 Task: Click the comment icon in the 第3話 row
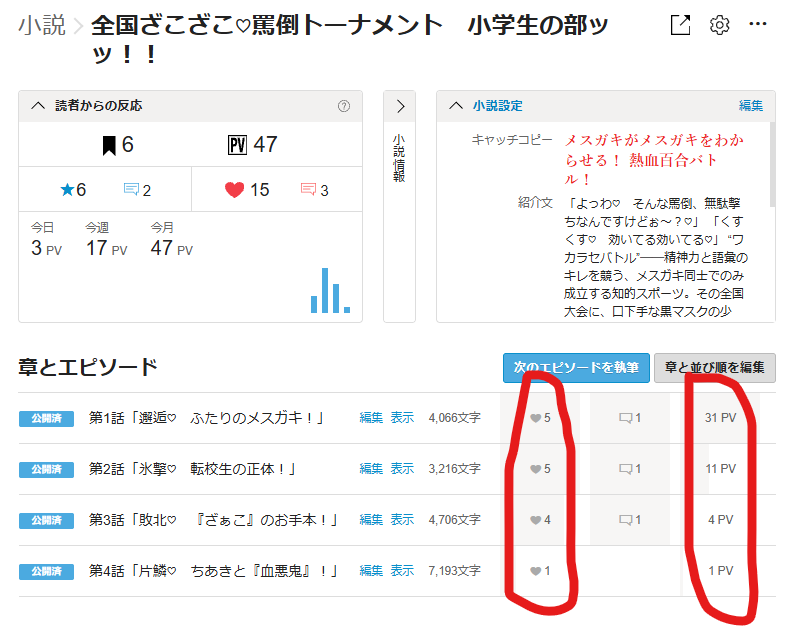[x=625, y=520]
